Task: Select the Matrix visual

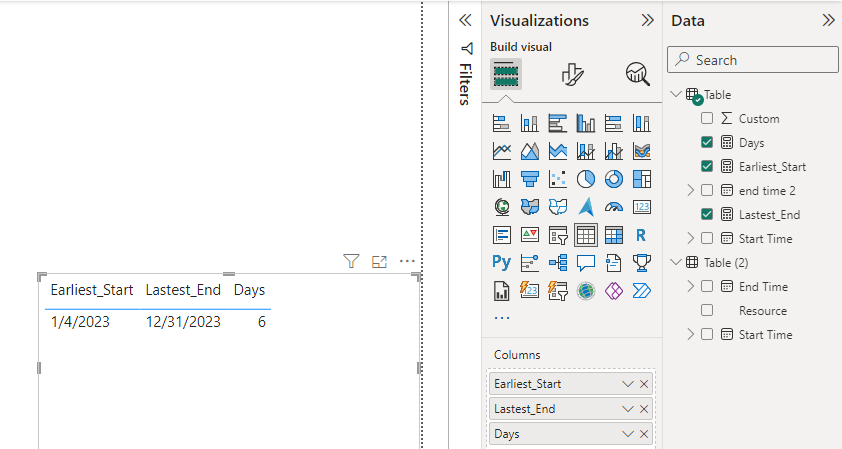Action: click(614, 235)
